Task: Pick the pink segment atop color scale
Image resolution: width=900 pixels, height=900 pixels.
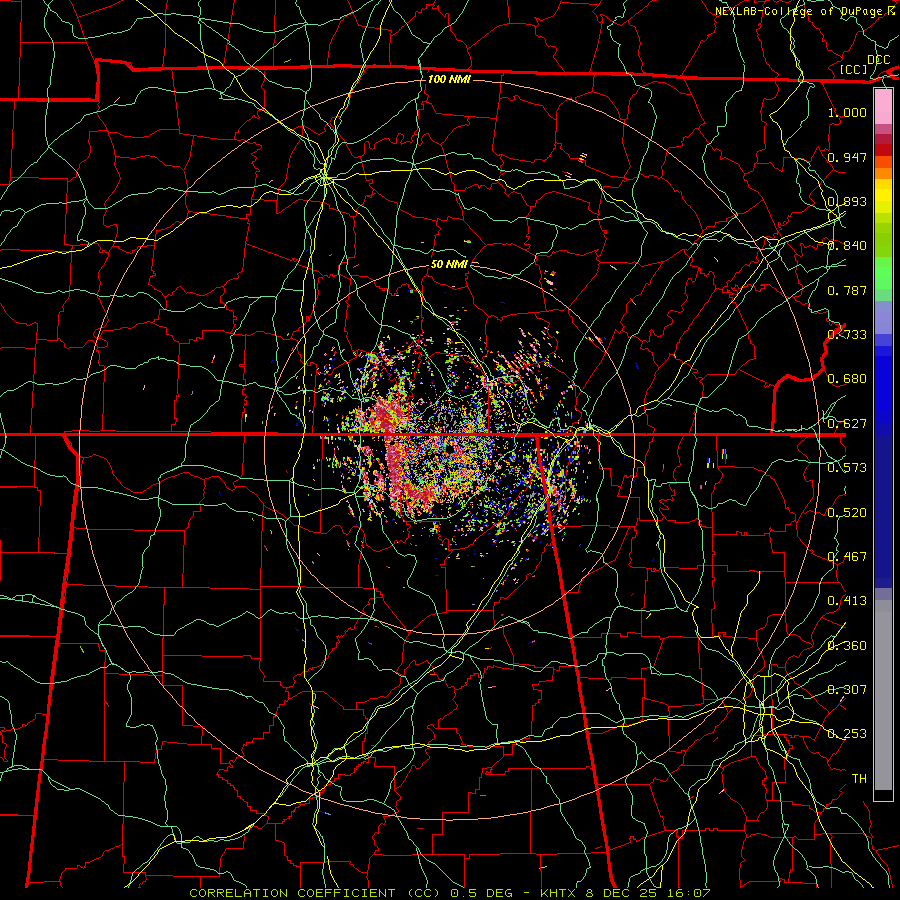Action: [883, 107]
